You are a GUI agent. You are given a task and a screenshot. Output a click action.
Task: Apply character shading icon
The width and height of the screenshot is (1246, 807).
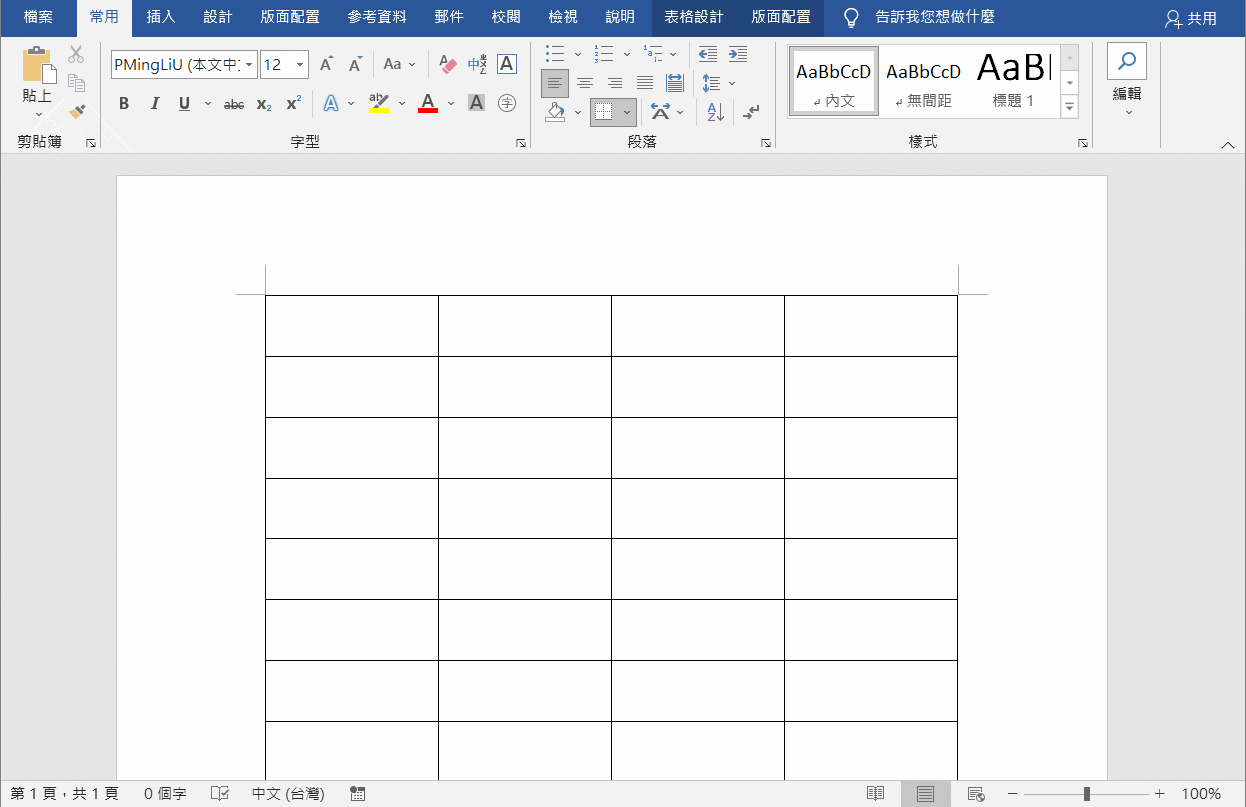pos(476,103)
